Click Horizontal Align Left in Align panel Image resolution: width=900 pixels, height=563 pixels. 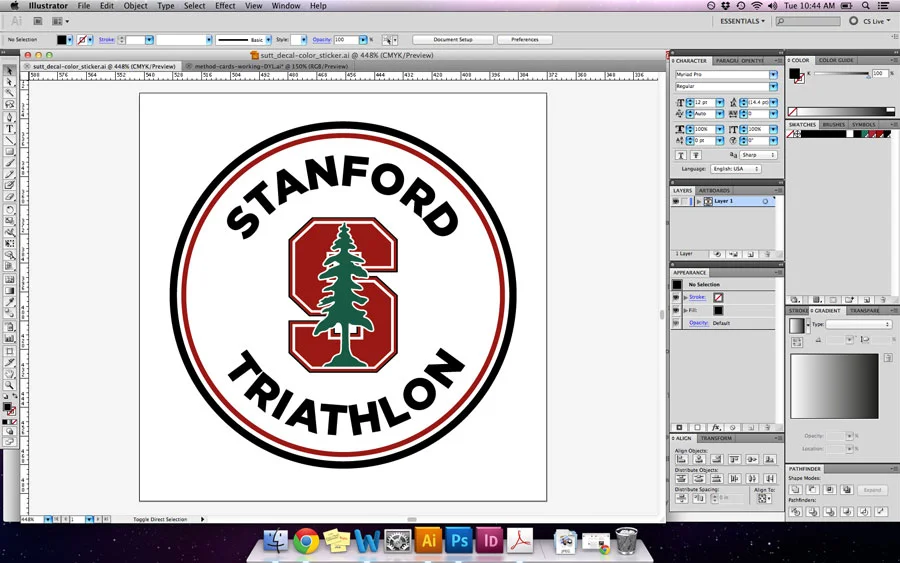pos(682,459)
